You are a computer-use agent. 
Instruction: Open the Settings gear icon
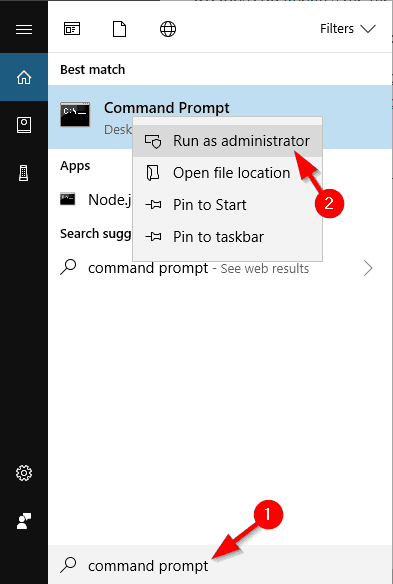point(24,473)
